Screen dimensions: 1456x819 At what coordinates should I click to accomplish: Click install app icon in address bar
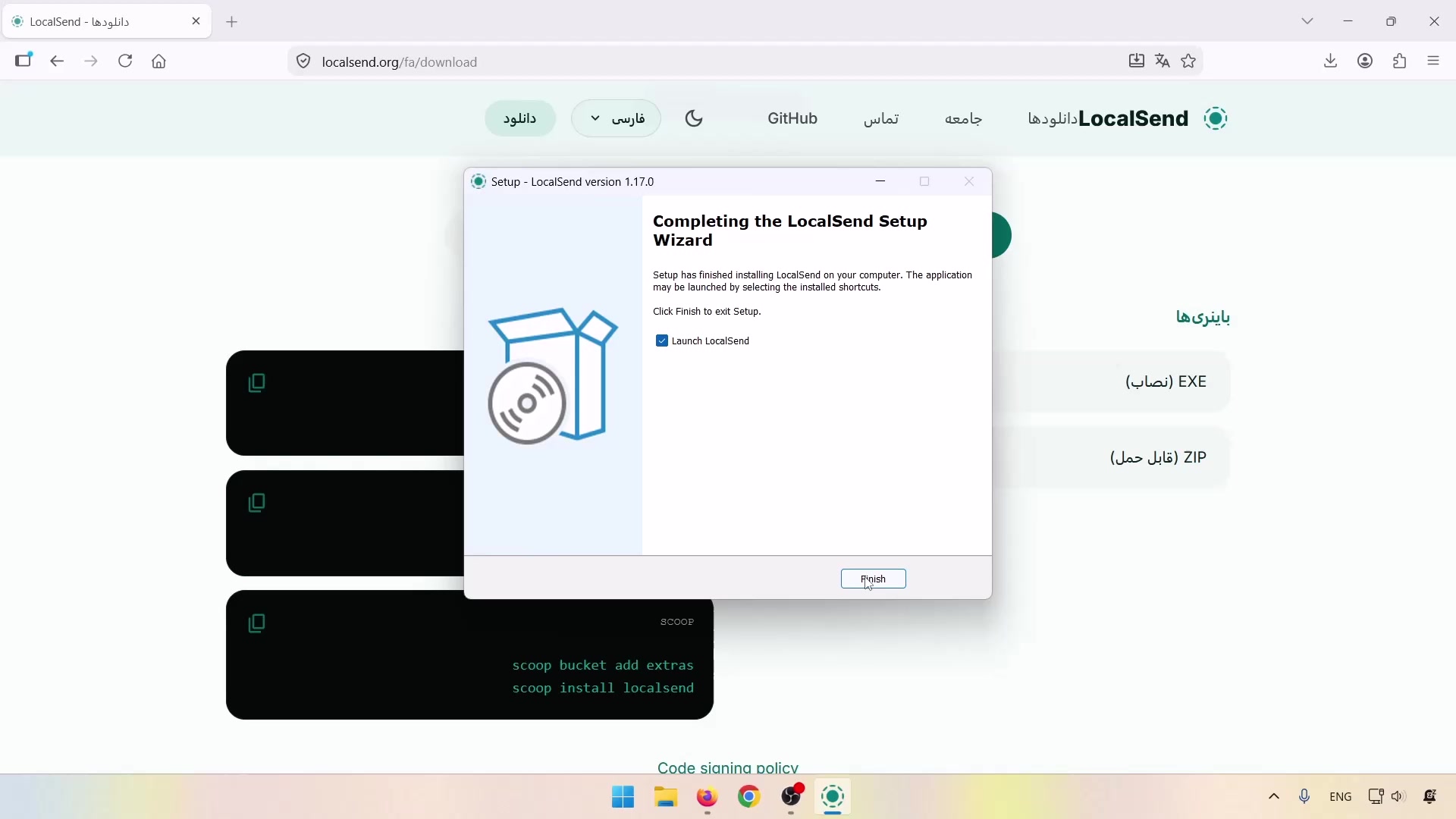(1136, 61)
